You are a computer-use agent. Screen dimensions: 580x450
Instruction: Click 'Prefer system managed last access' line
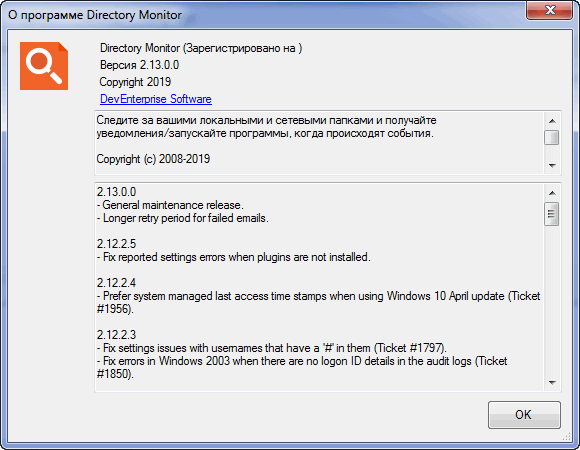point(318,296)
